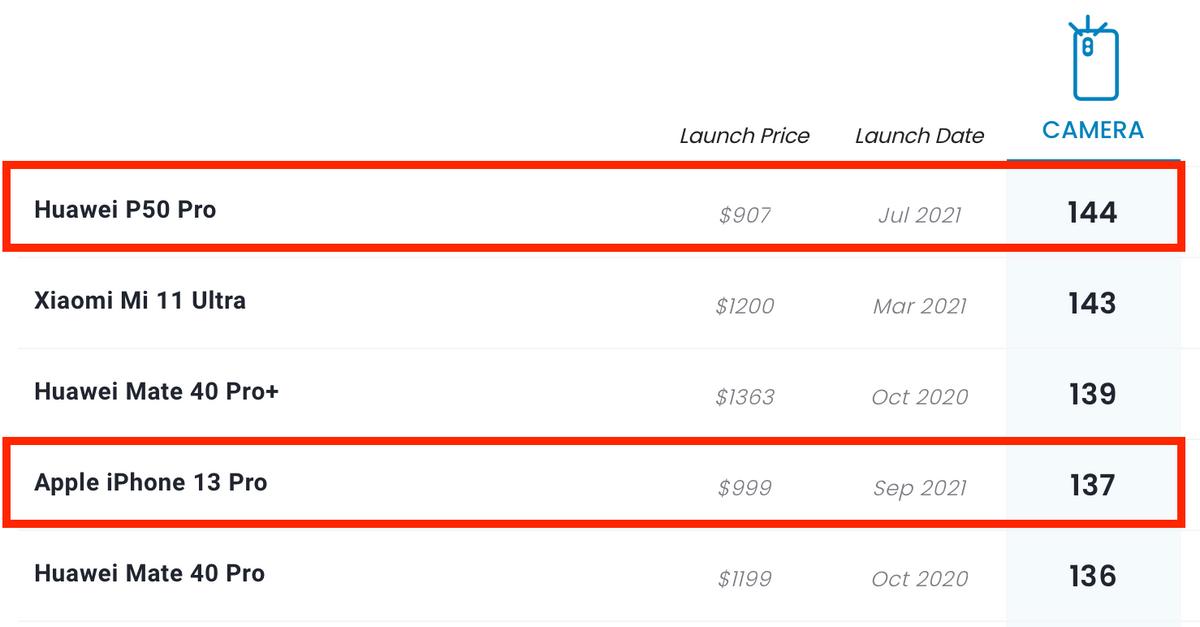Open the Xiaomi Mi 11 Ultra entry
This screenshot has height=627, width=1200.
(x=140, y=301)
